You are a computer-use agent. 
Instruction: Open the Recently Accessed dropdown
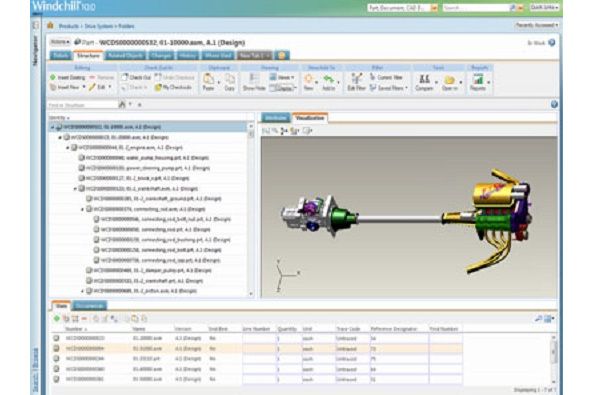point(536,25)
